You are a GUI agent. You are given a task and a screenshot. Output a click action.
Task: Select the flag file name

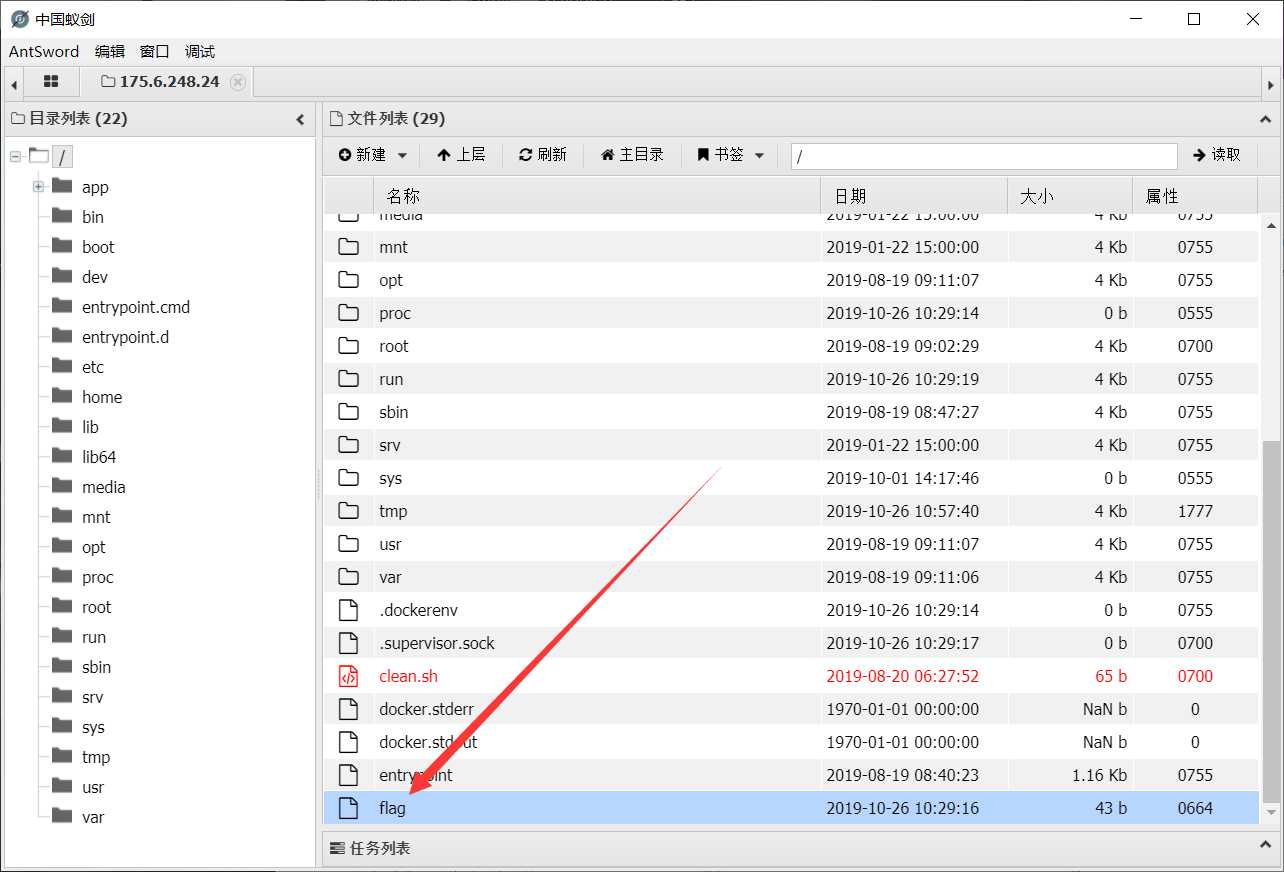pos(392,808)
